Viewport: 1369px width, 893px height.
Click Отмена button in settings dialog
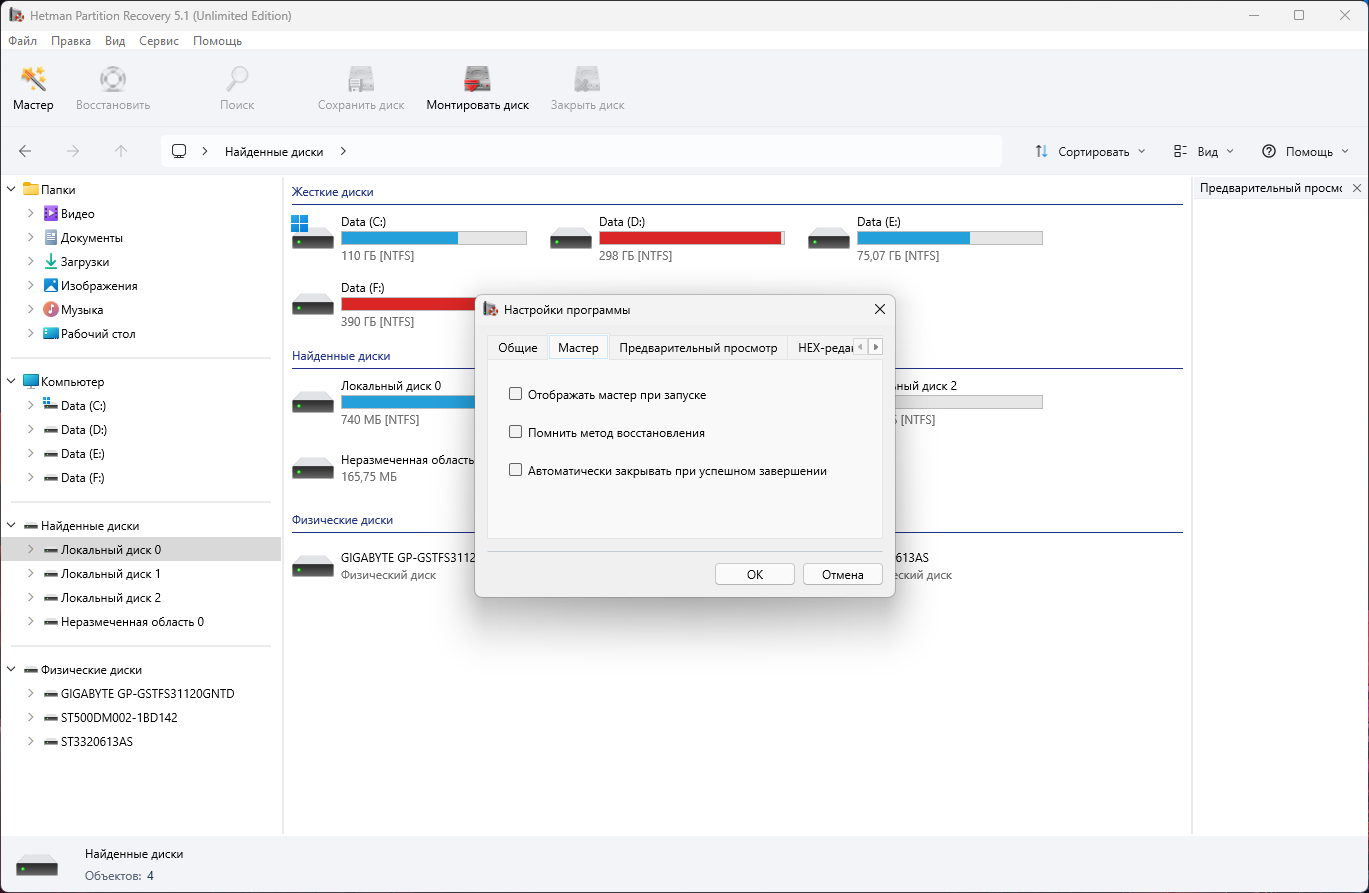point(843,574)
